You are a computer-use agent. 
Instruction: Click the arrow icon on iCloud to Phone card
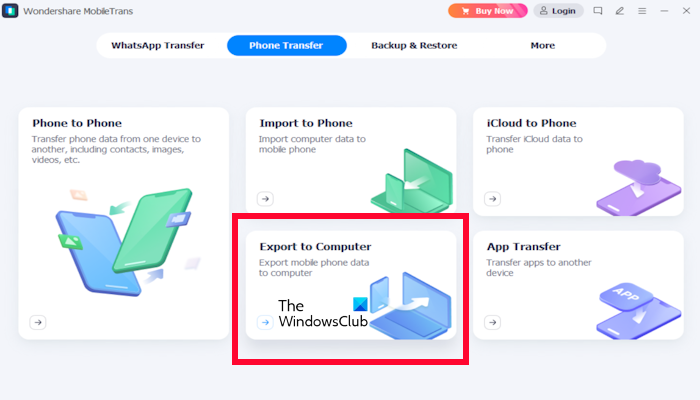tap(492, 199)
